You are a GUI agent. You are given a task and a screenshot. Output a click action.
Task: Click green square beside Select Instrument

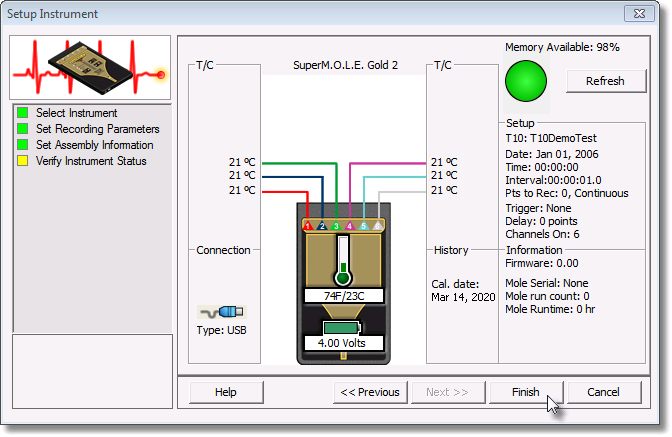tap(22, 113)
